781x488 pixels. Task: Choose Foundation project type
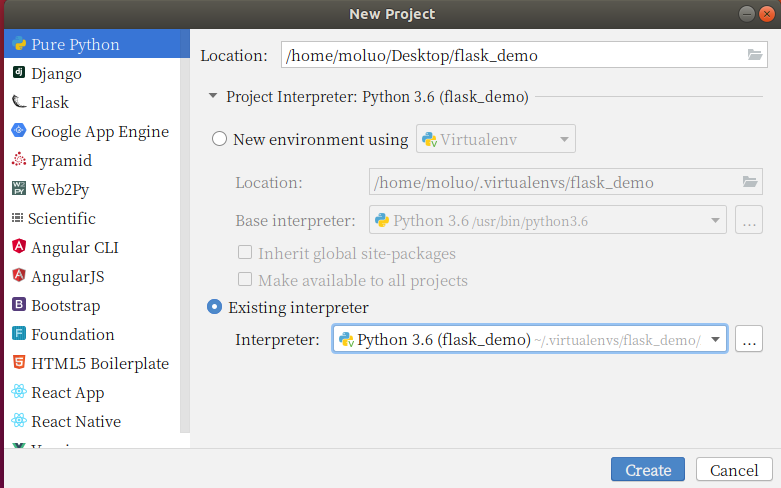tap(92, 333)
